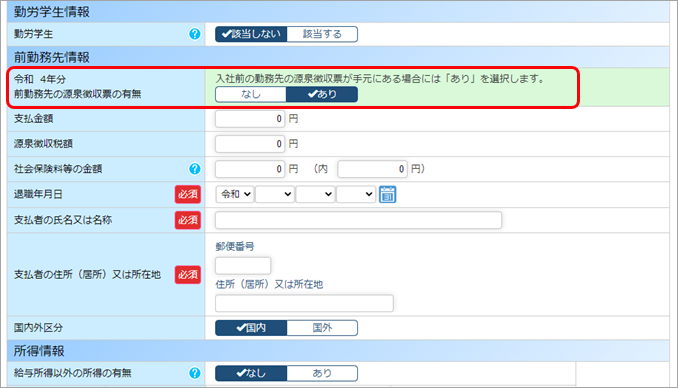This screenshot has height=388, width=678.
Task: Click the 必須 badge beside 支払者の住所
Action: click(188, 275)
